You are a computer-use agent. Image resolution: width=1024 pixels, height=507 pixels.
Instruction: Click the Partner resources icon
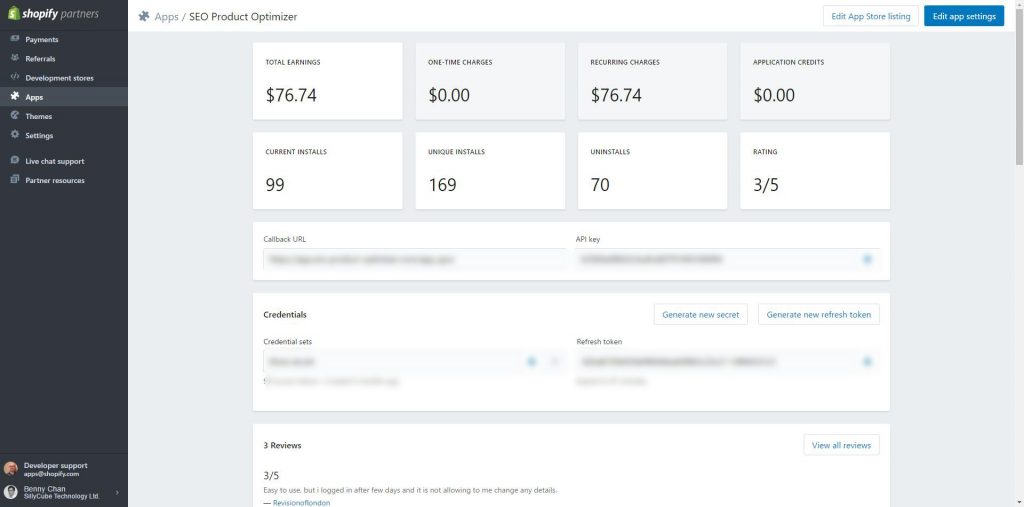tap(15, 180)
